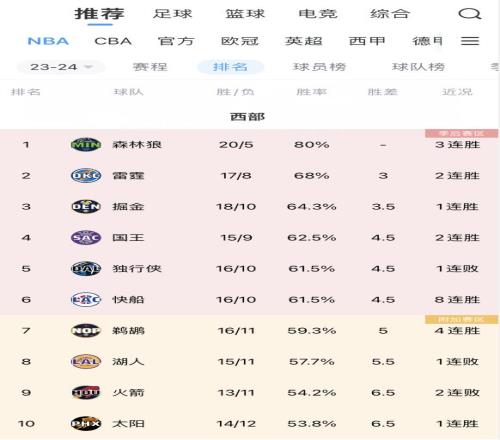Select the partially visible 德甲 league tab
Image resolution: width=500 pixels, height=440 pixels.
click(428, 41)
